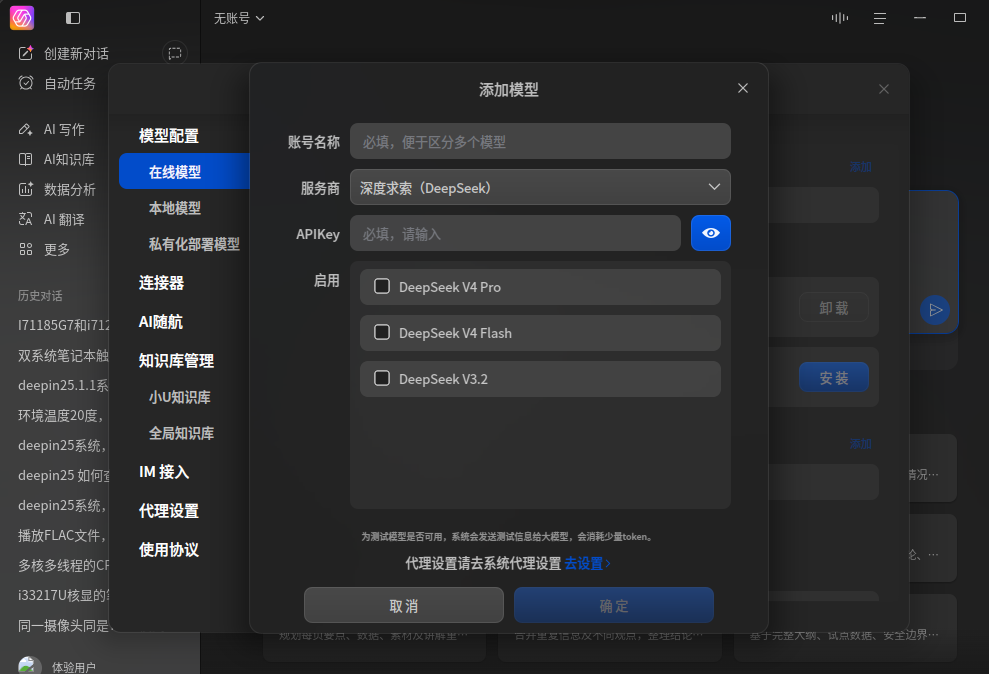Open the 使用协议 settings section

point(169,550)
